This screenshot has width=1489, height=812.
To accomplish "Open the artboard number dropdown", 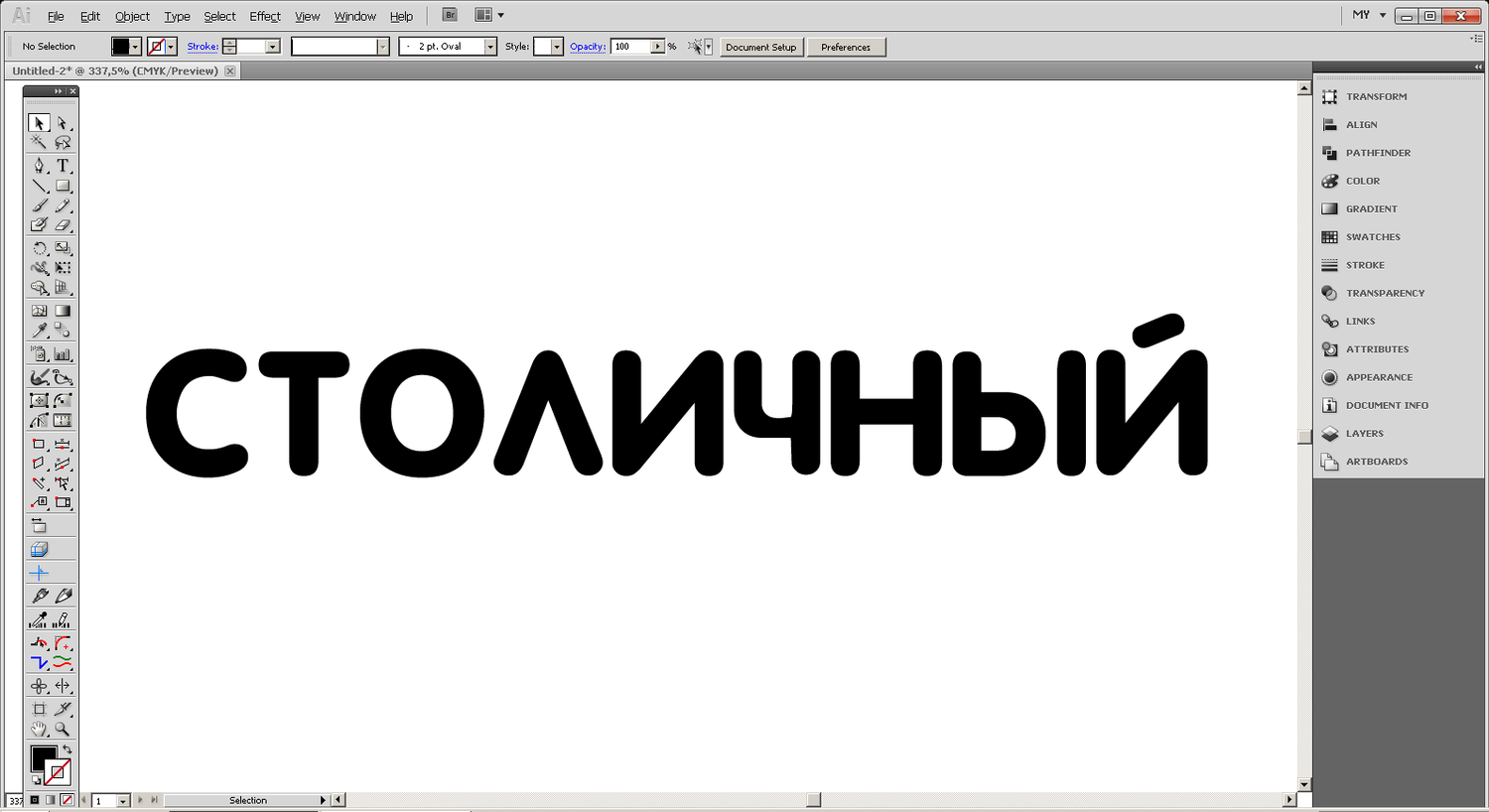I will [x=123, y=800].
